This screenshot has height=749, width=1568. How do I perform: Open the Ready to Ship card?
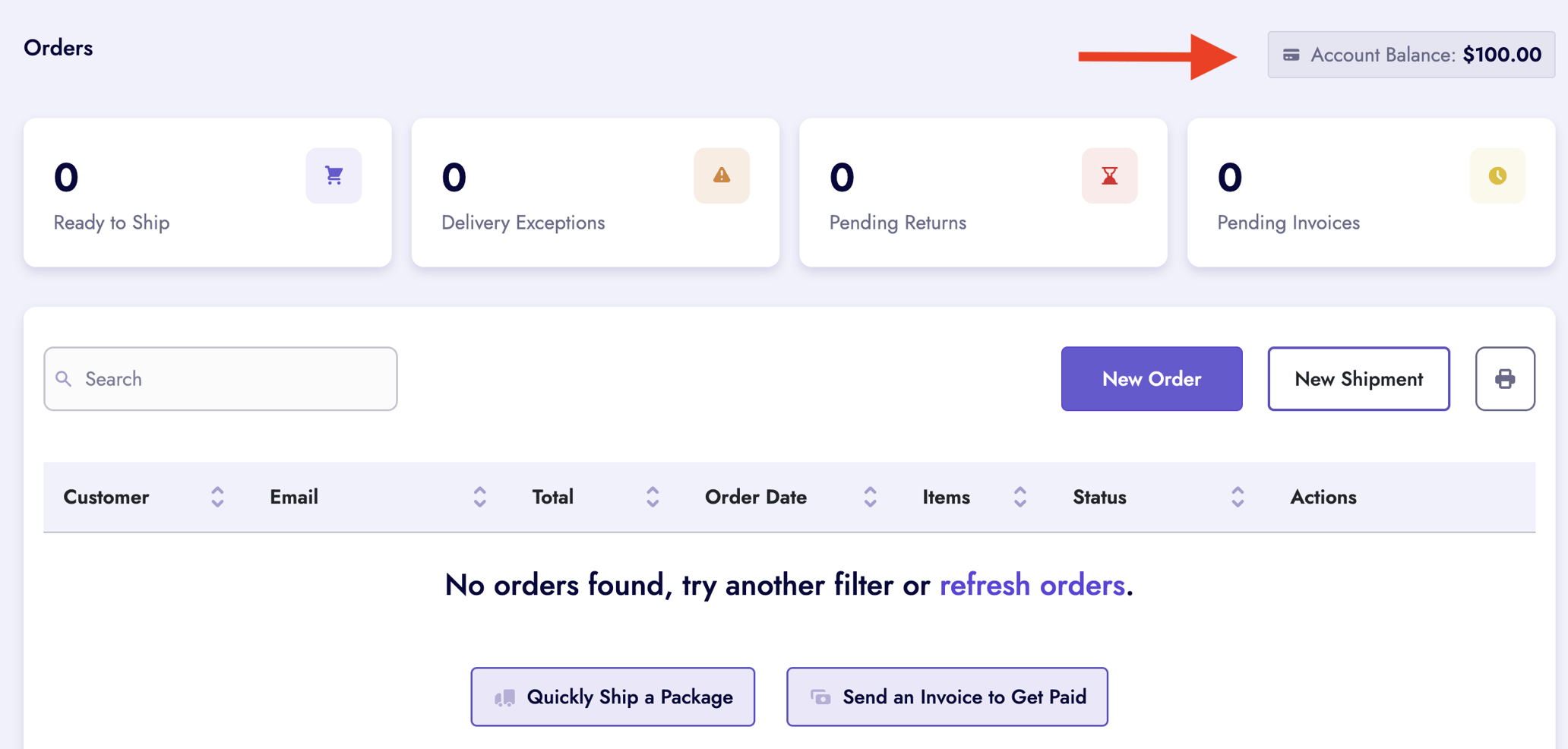point(207,192)
